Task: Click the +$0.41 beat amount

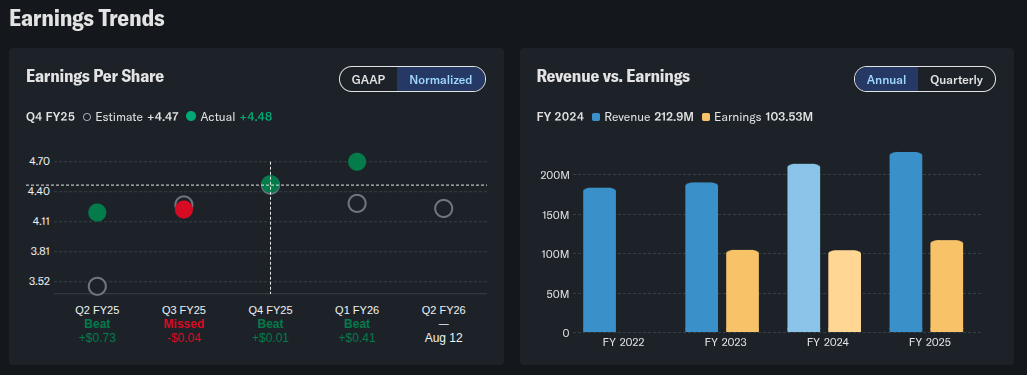Action: (357, 338)
